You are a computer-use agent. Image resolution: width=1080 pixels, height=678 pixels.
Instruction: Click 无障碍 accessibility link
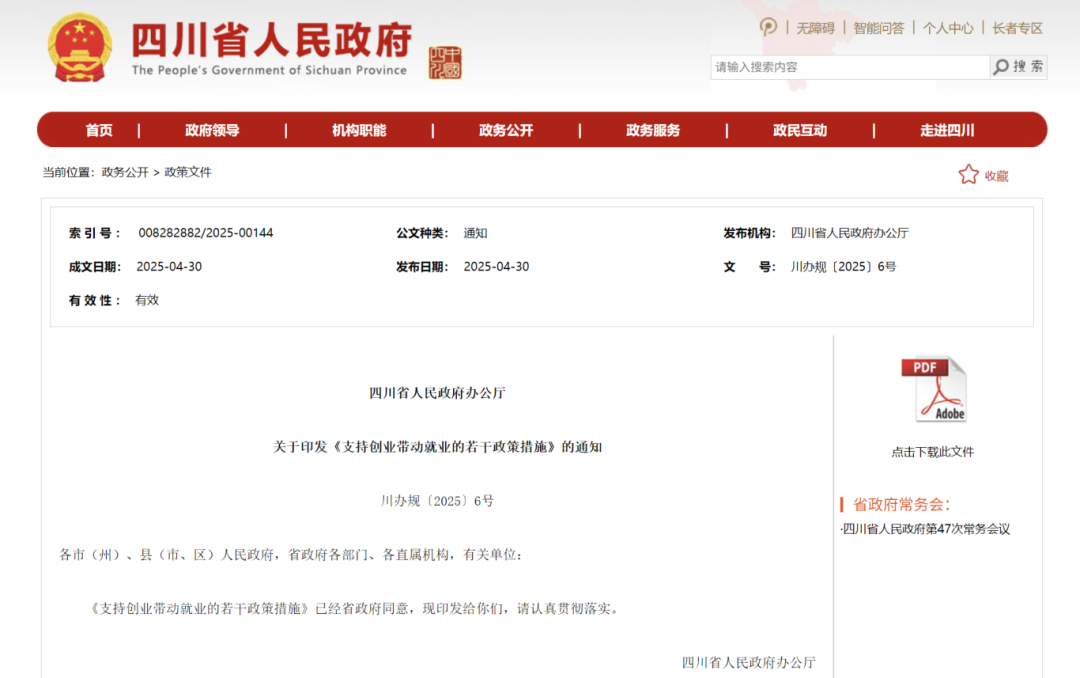click(815, 28)
